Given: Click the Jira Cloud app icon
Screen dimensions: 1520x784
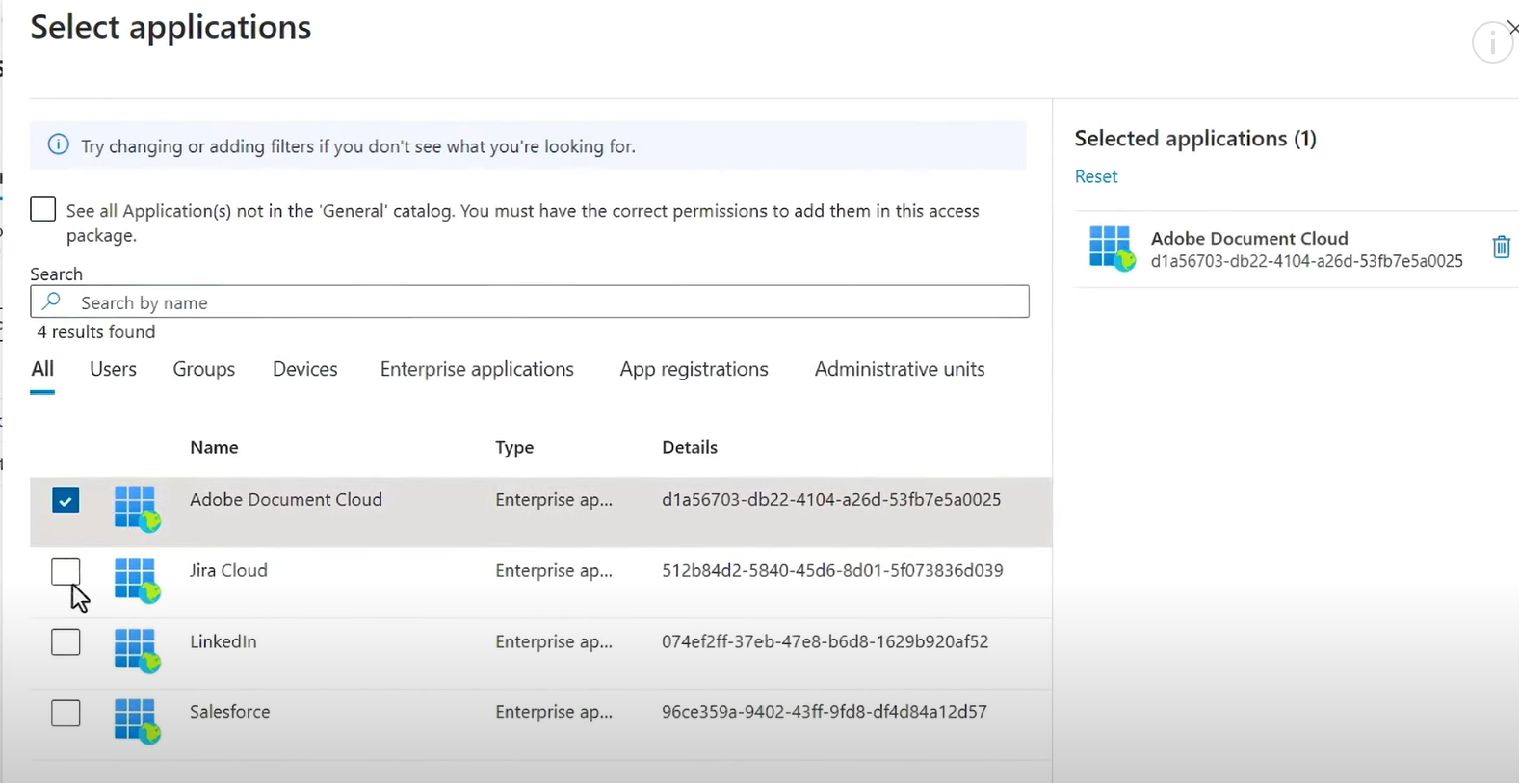Looking at the screenshot, I should (136, 579).
